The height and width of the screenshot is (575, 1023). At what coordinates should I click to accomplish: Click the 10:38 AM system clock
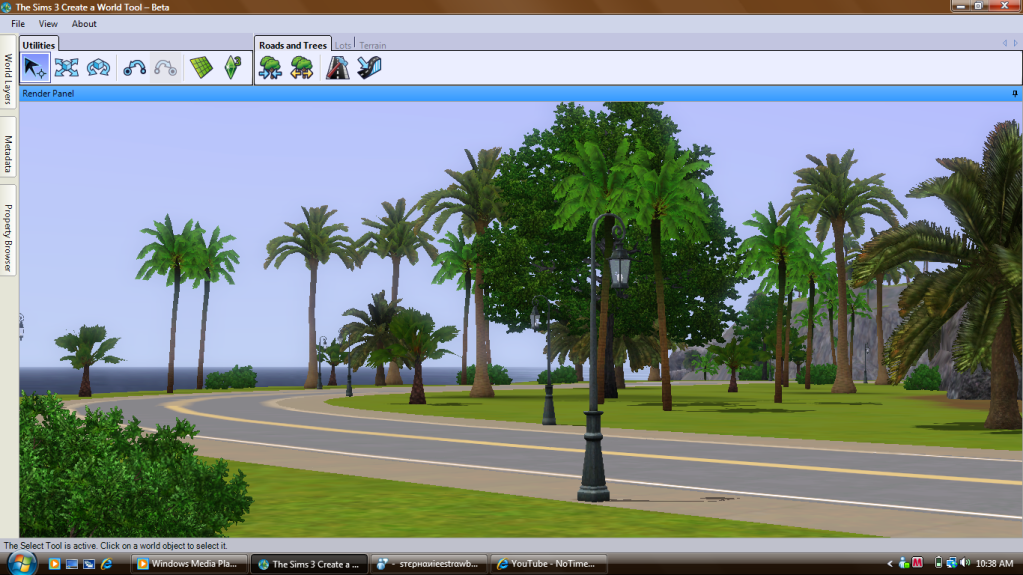point(994,563)
